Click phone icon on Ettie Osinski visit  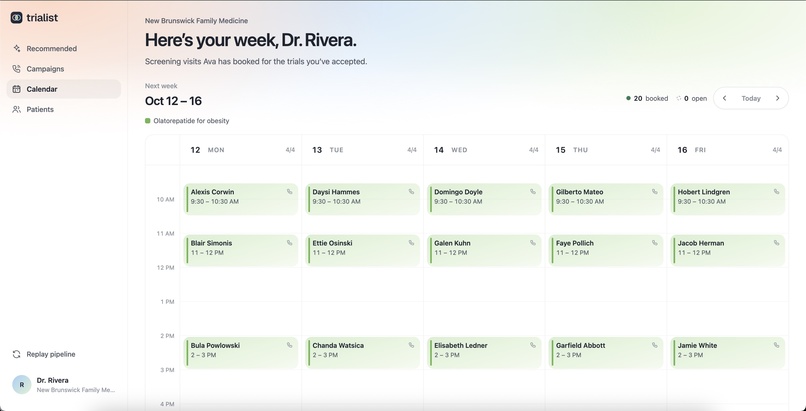coord(411,243)
